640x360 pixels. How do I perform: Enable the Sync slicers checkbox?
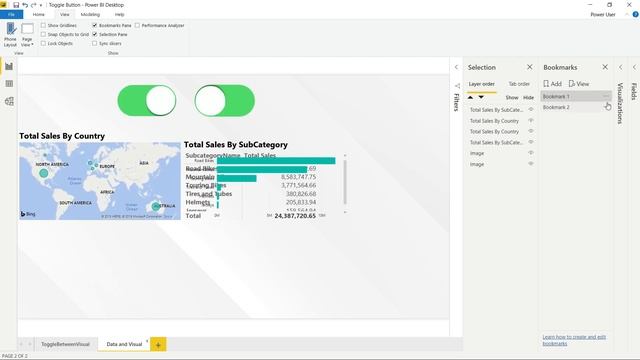pos(95,43)
